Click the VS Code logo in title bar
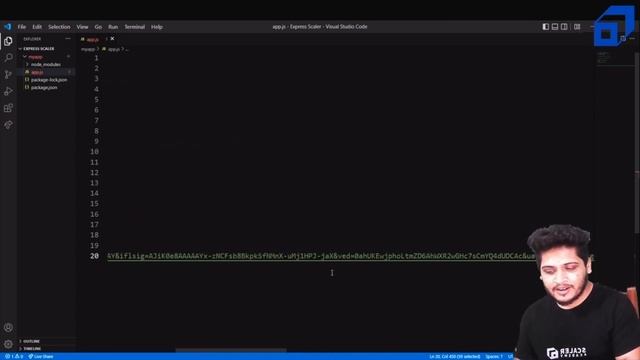 point(8,27)
